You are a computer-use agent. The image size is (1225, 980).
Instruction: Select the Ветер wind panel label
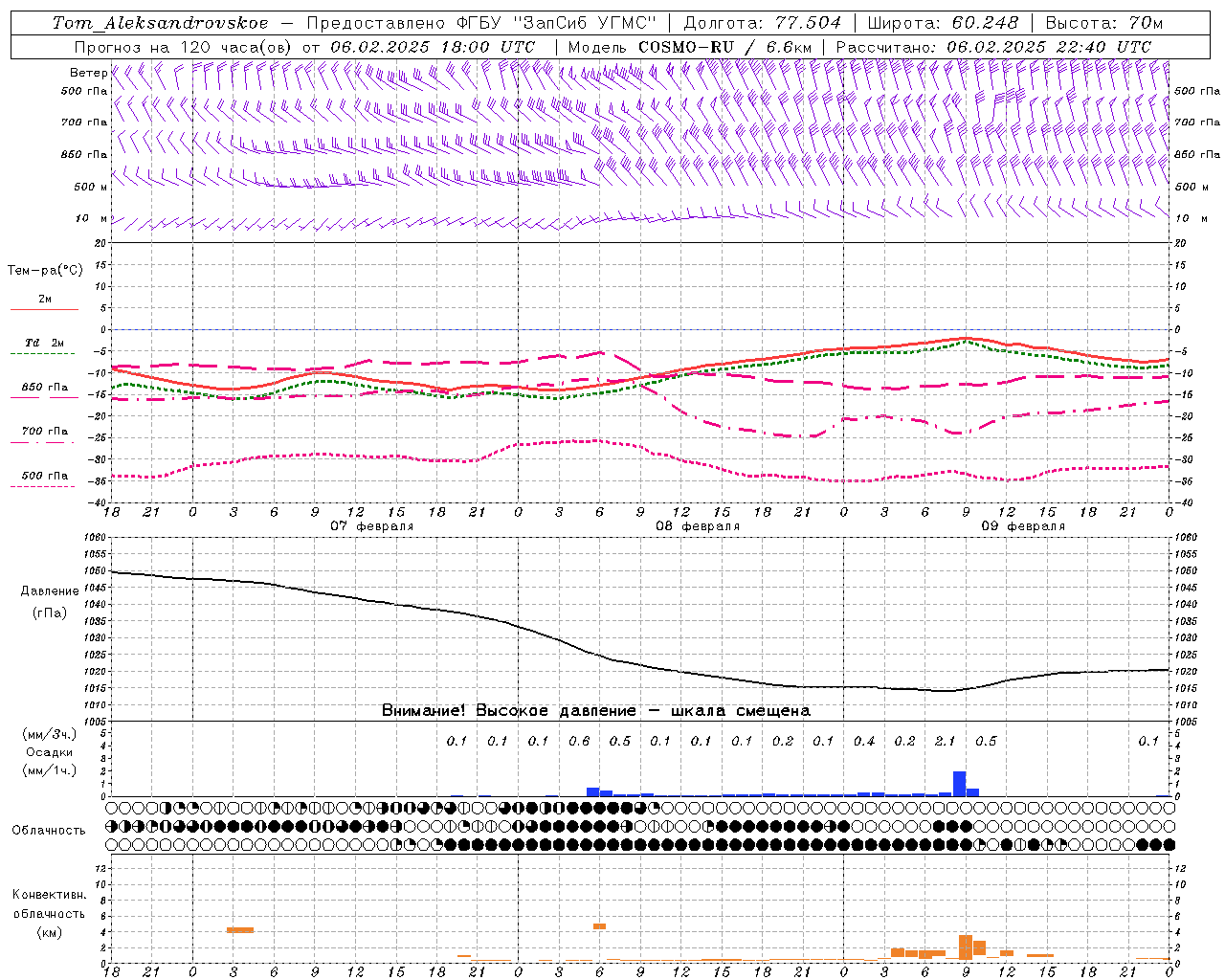pos(88,73)
